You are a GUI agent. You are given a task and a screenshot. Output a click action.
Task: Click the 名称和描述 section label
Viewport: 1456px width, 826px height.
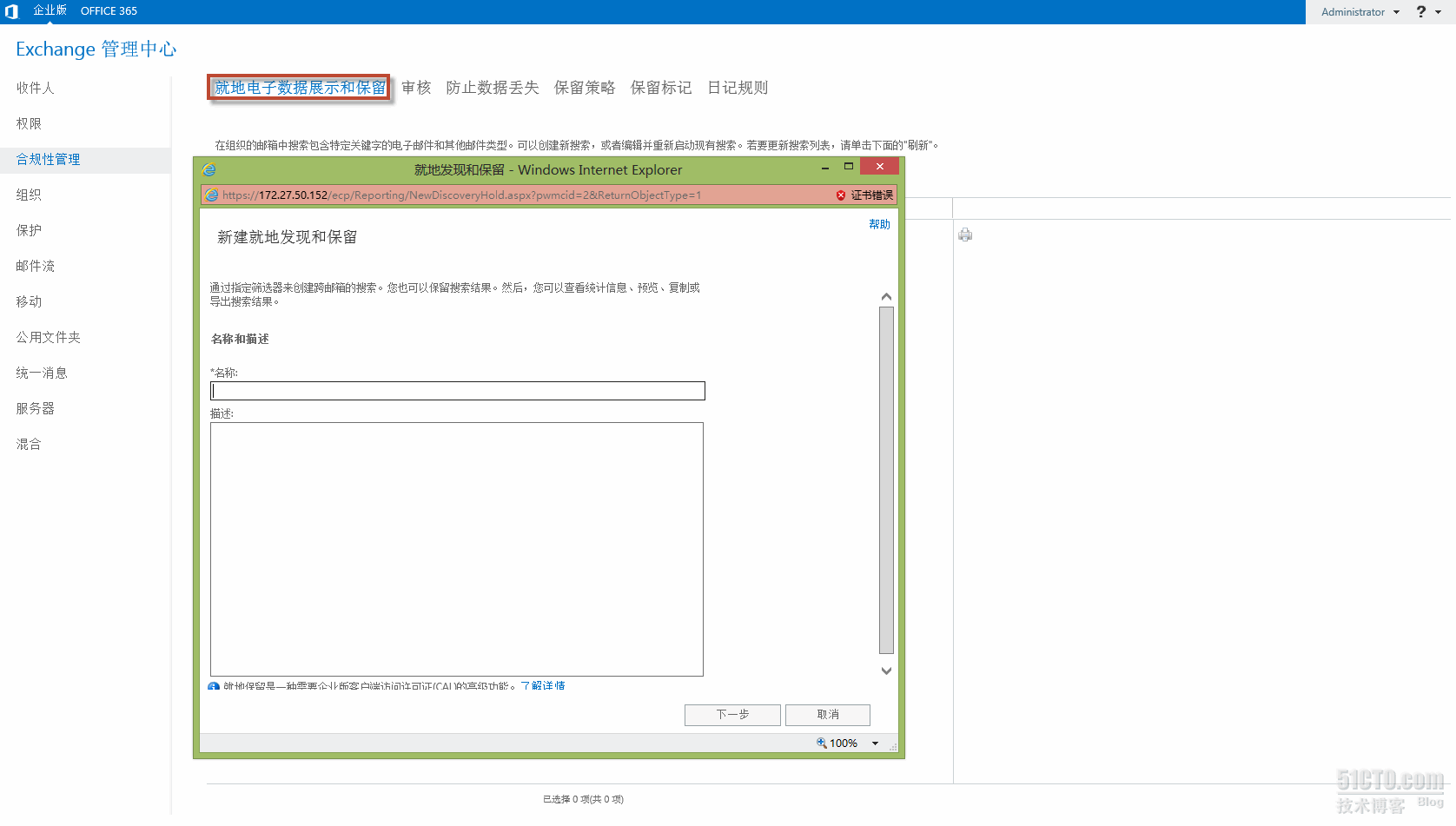click(x=240, y=339)
